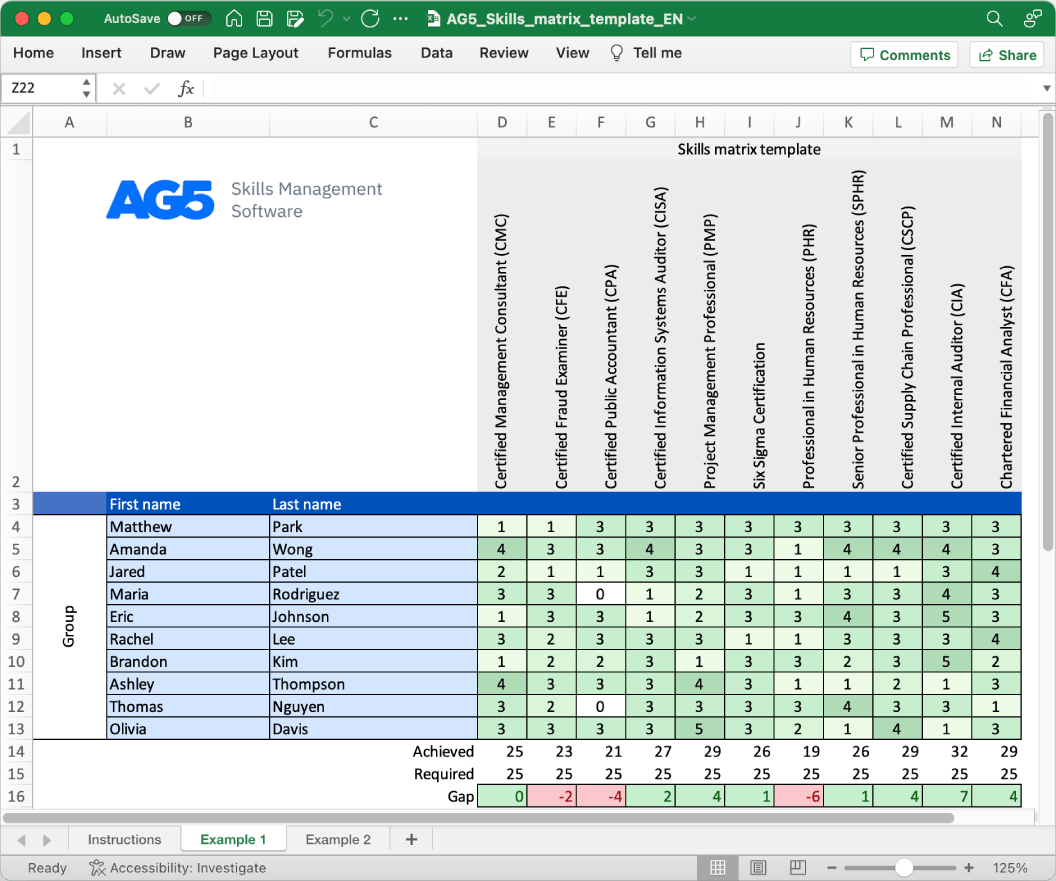Select Page Break Preview view icon
1056x881 pixels.
click(798, 868)
